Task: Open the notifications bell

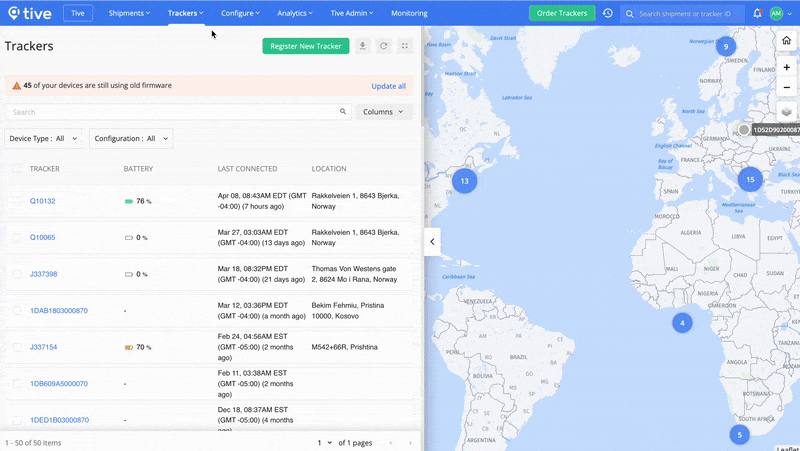Action: point(757,13)
